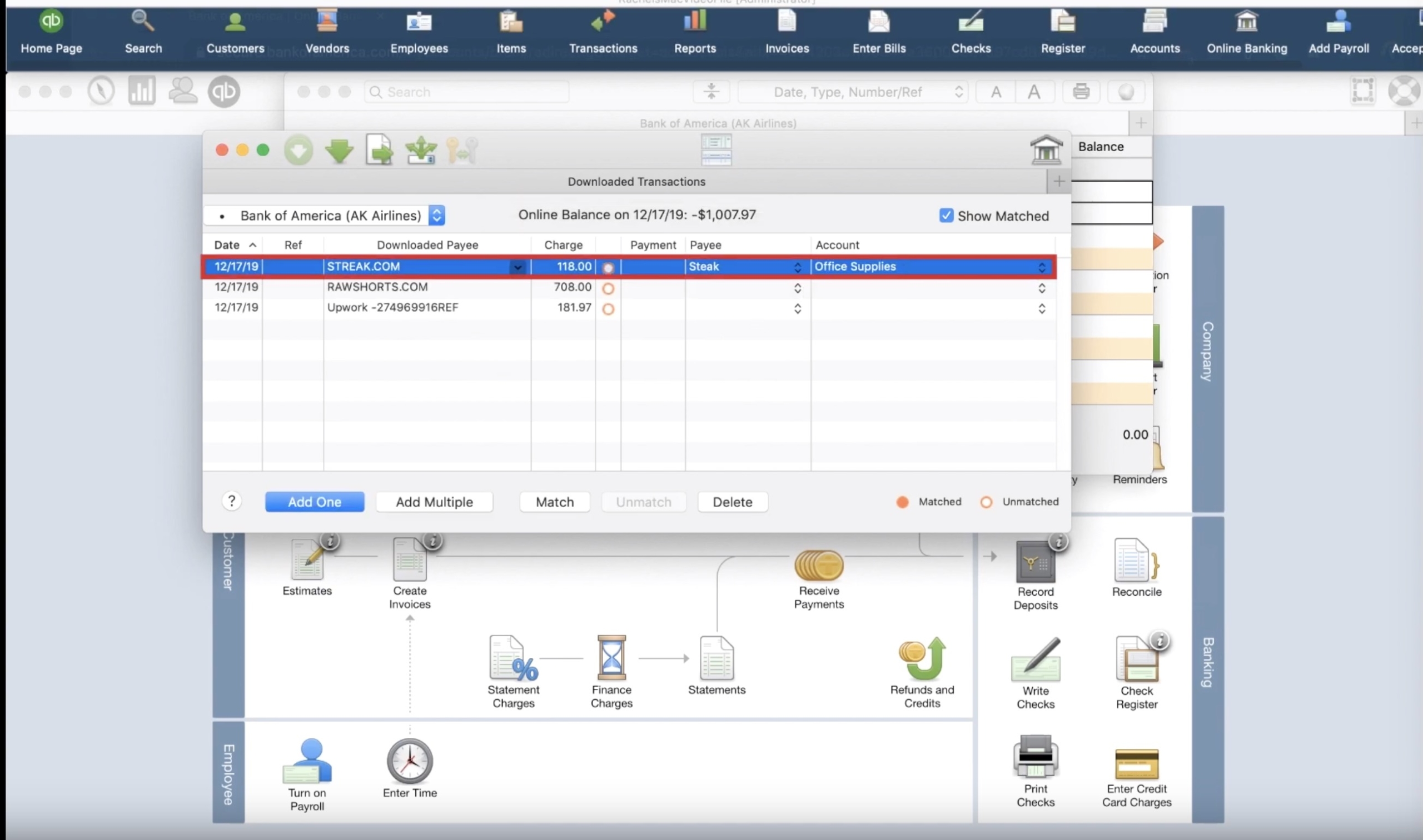Open Write Checks
The width and height of the screenshot is (1423, 840).
click(1035, 673)
